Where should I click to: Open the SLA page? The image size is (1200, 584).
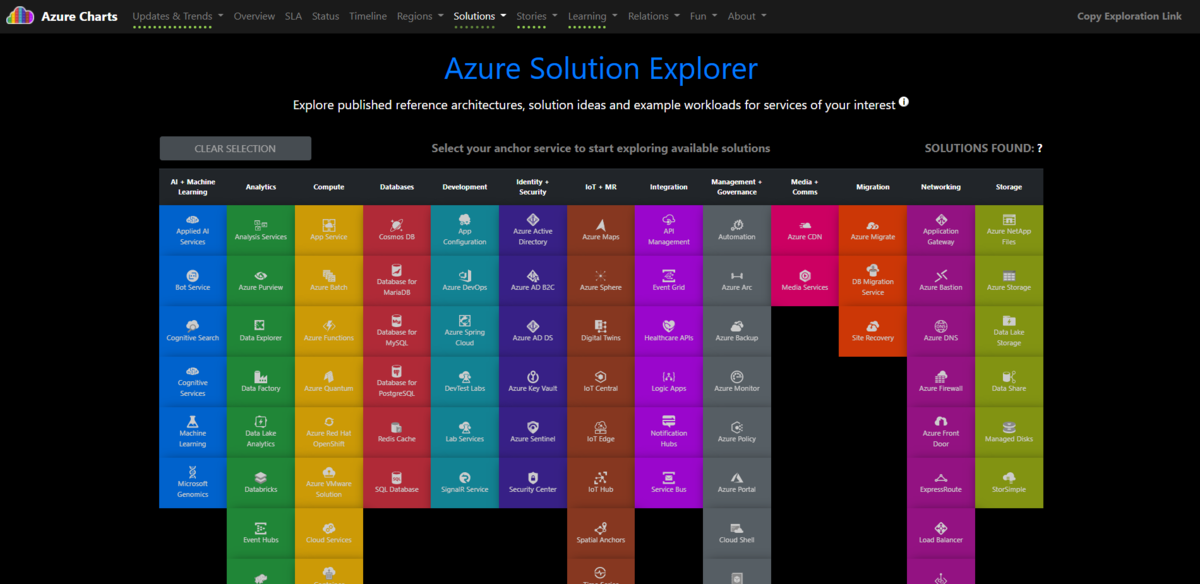click(293, 16)
